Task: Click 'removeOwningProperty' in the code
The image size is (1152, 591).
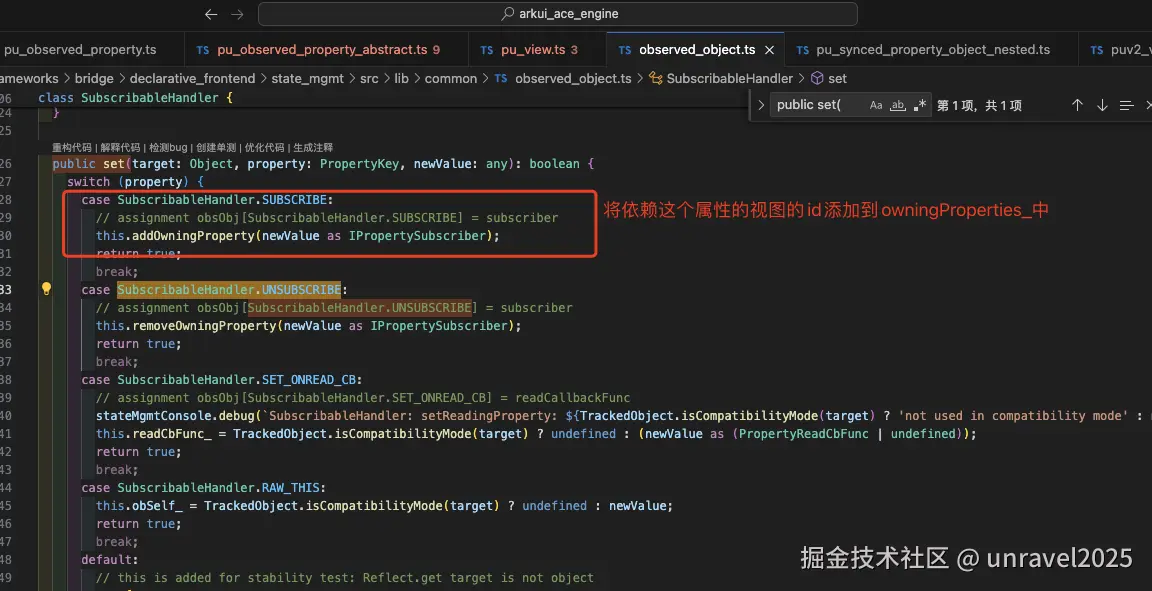Action: (204, 326)
